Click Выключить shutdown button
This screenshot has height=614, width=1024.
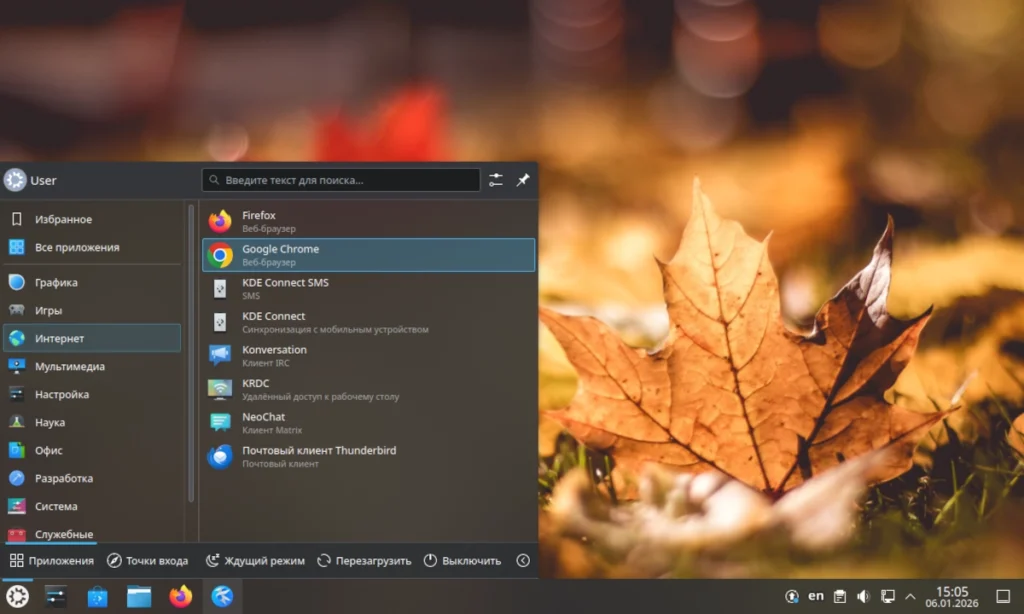click(462, 560)
